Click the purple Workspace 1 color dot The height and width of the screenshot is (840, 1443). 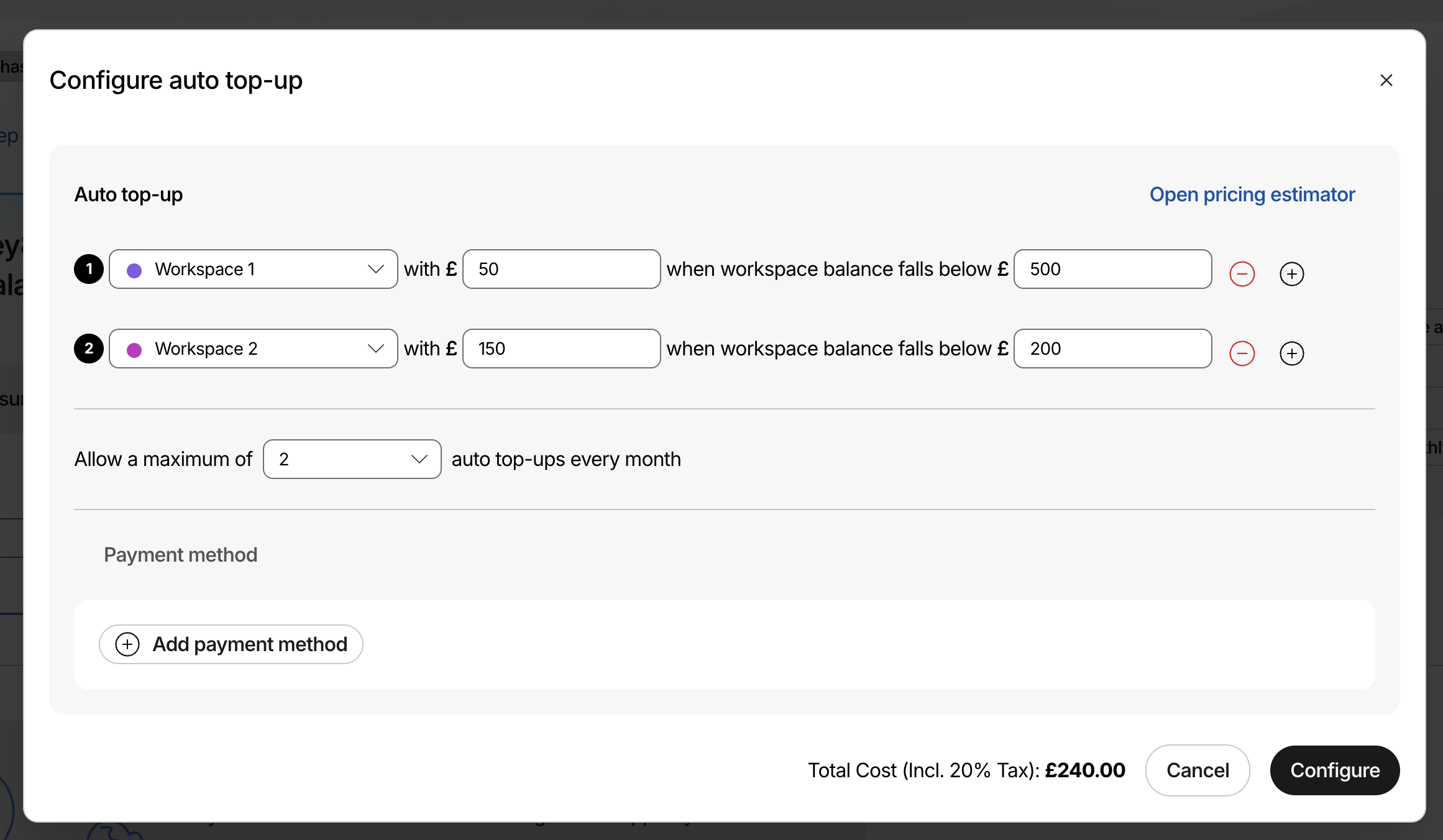tap(134, 270)
